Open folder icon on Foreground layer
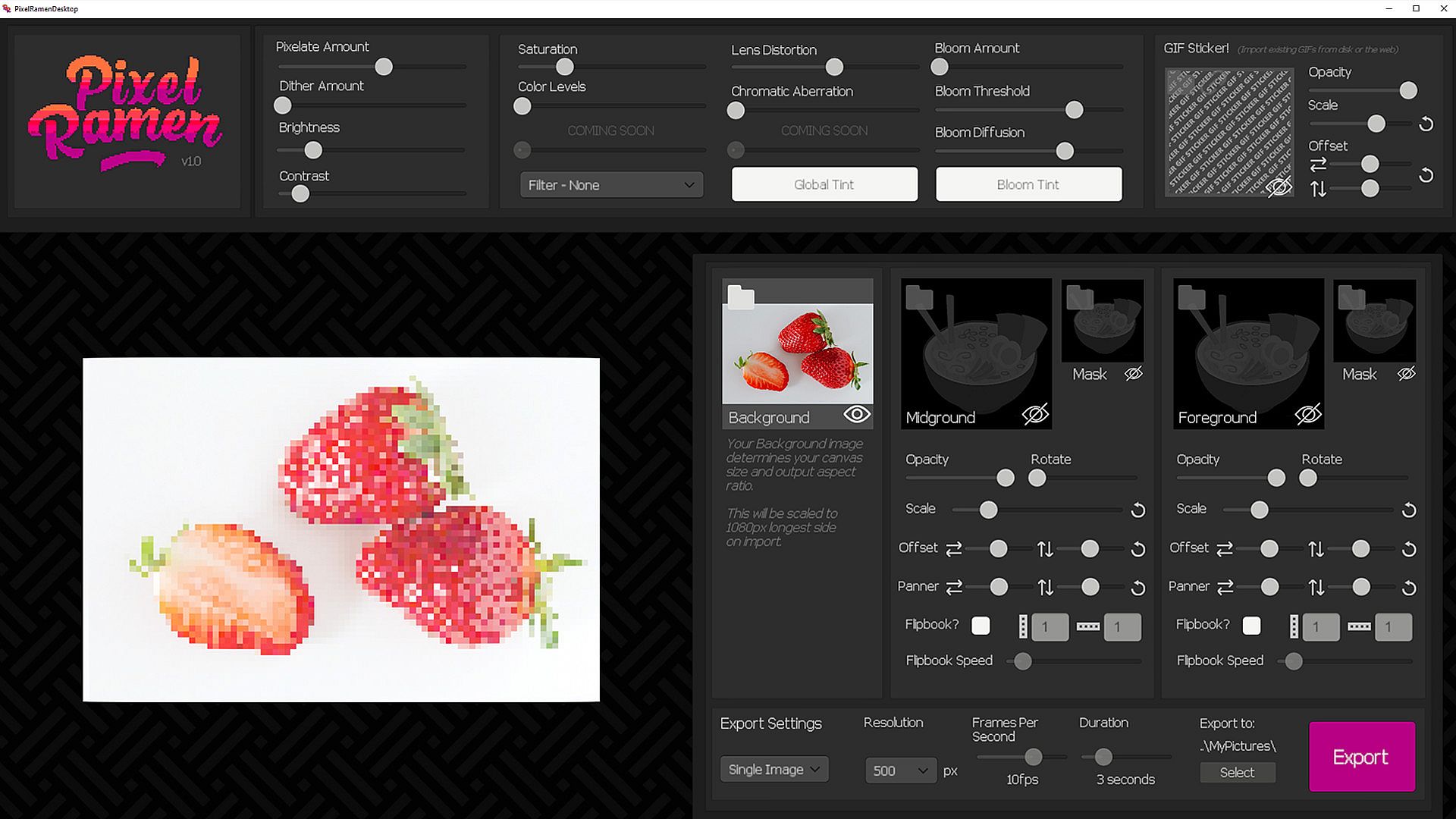This screenshot has width=1456, height=819. 1191,297
